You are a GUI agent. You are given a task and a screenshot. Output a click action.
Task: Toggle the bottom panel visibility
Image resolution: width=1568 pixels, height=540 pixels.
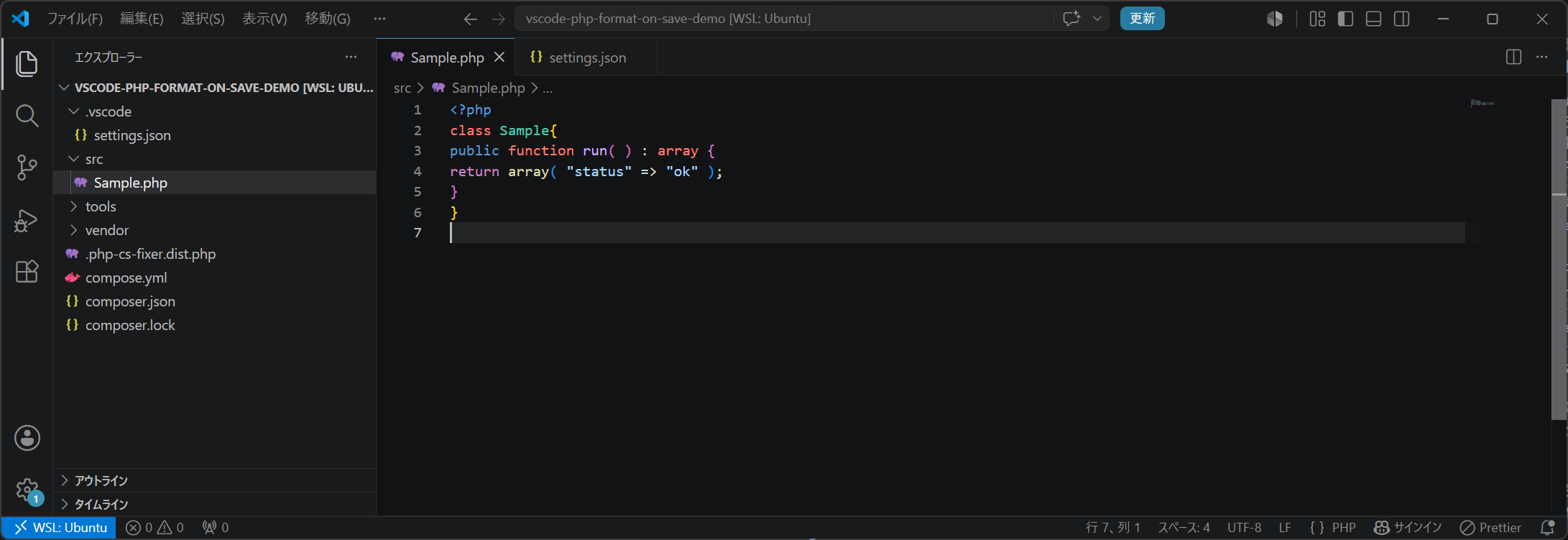[1373, 19]
